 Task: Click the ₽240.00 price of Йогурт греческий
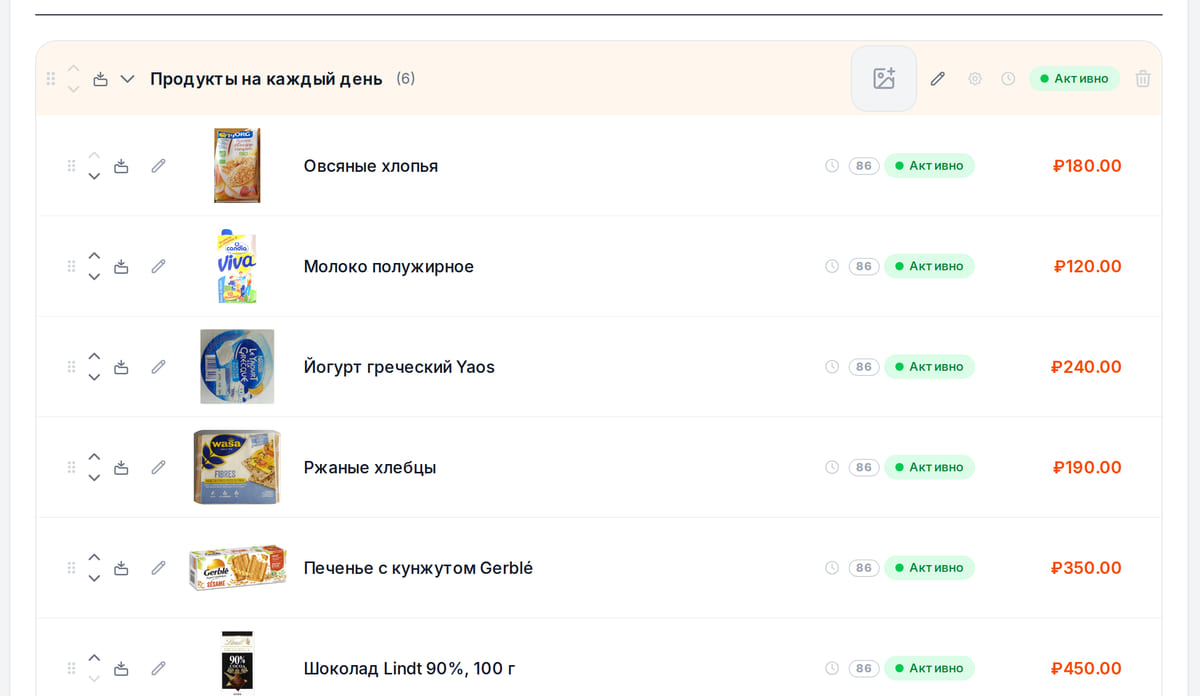coord(1086,367)
